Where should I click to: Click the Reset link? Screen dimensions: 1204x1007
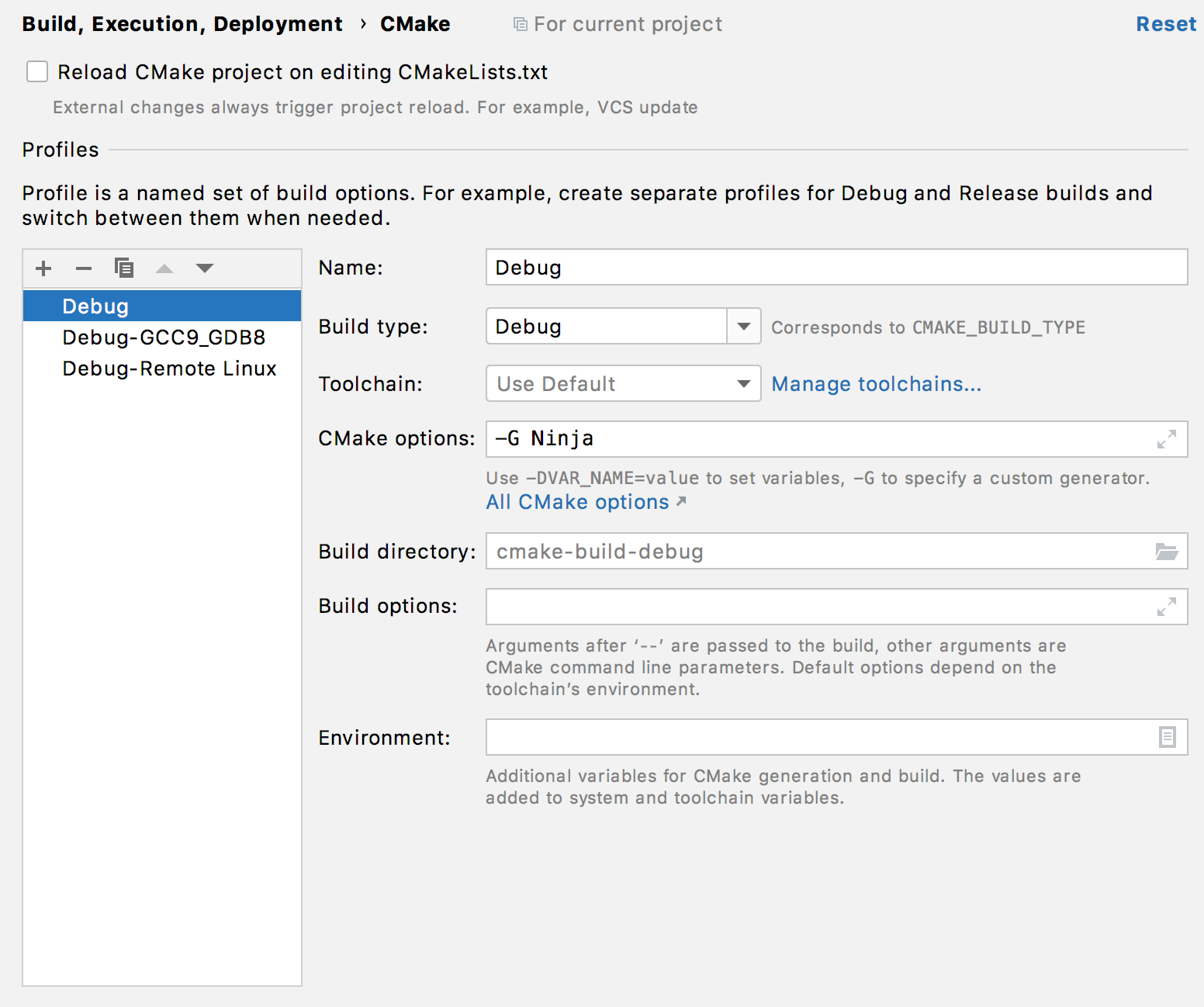click(x=1166, y=24)
